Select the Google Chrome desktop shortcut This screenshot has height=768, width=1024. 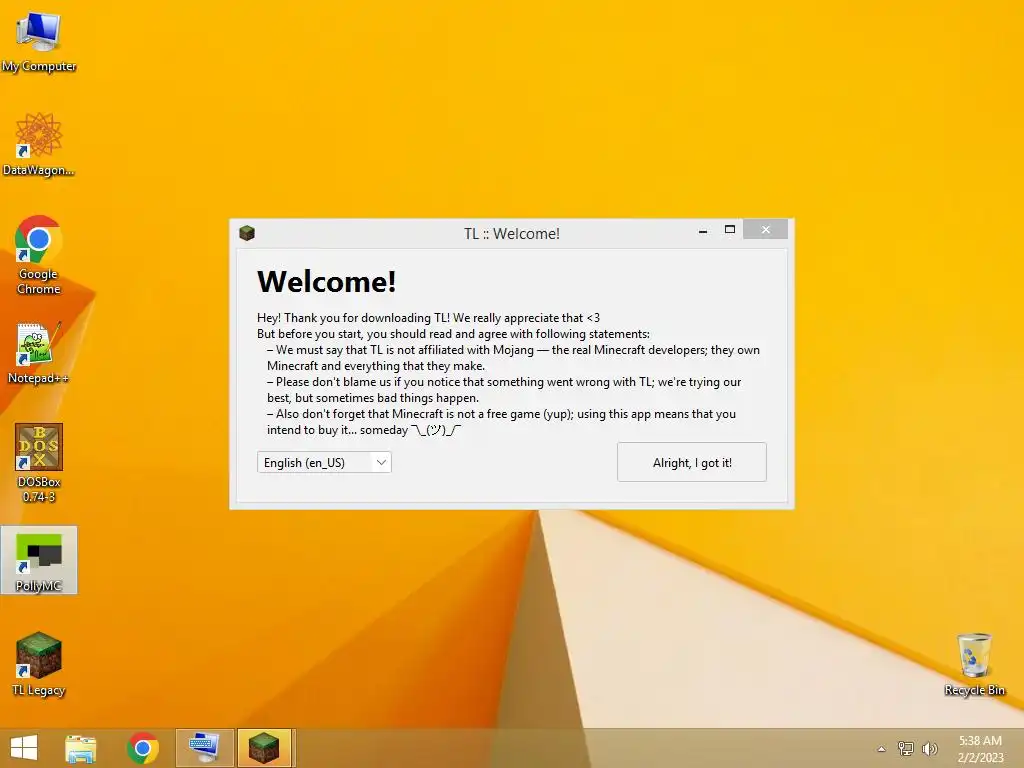point(39,255)
